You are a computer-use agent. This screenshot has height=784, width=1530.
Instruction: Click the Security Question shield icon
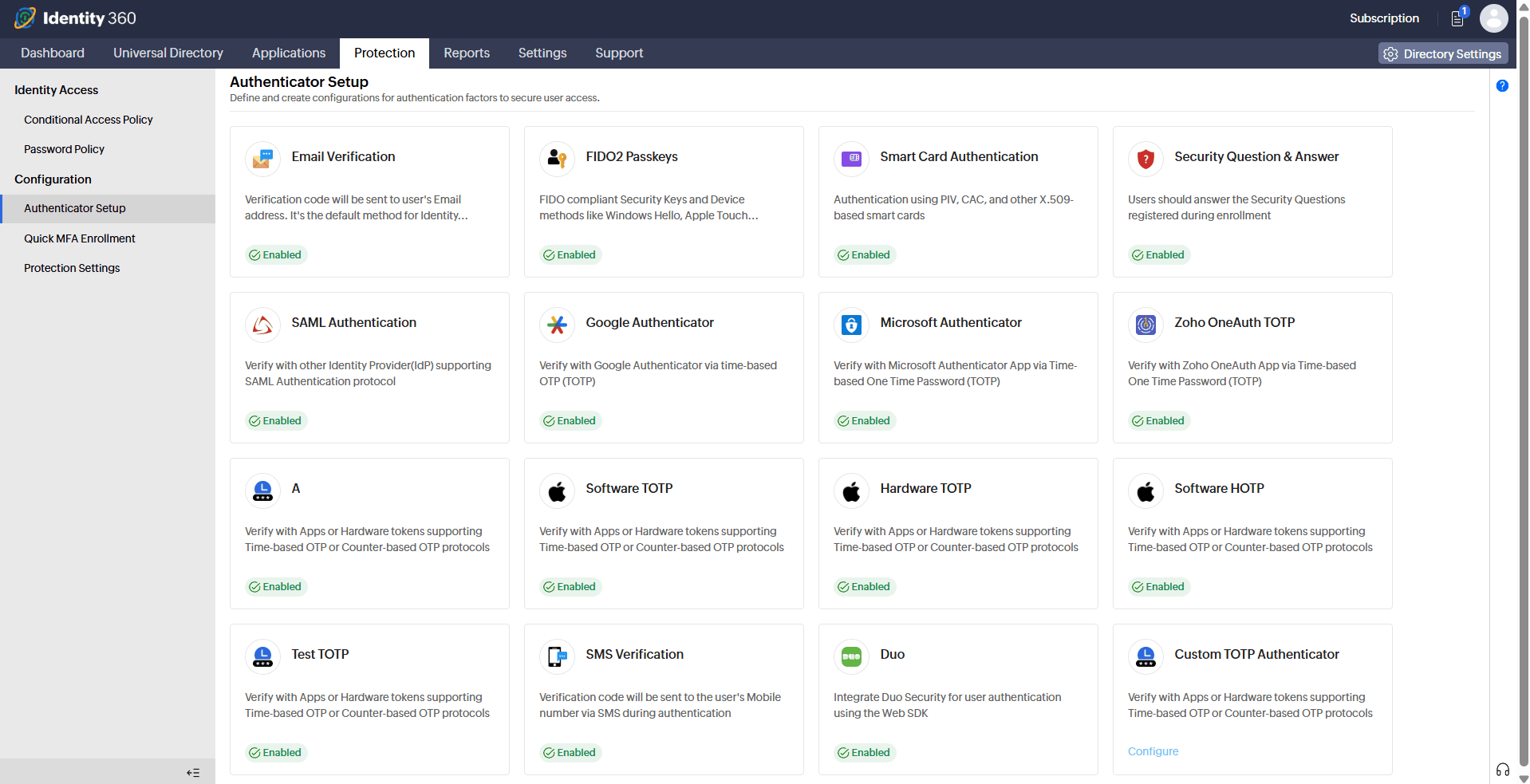click(1146, 159)
